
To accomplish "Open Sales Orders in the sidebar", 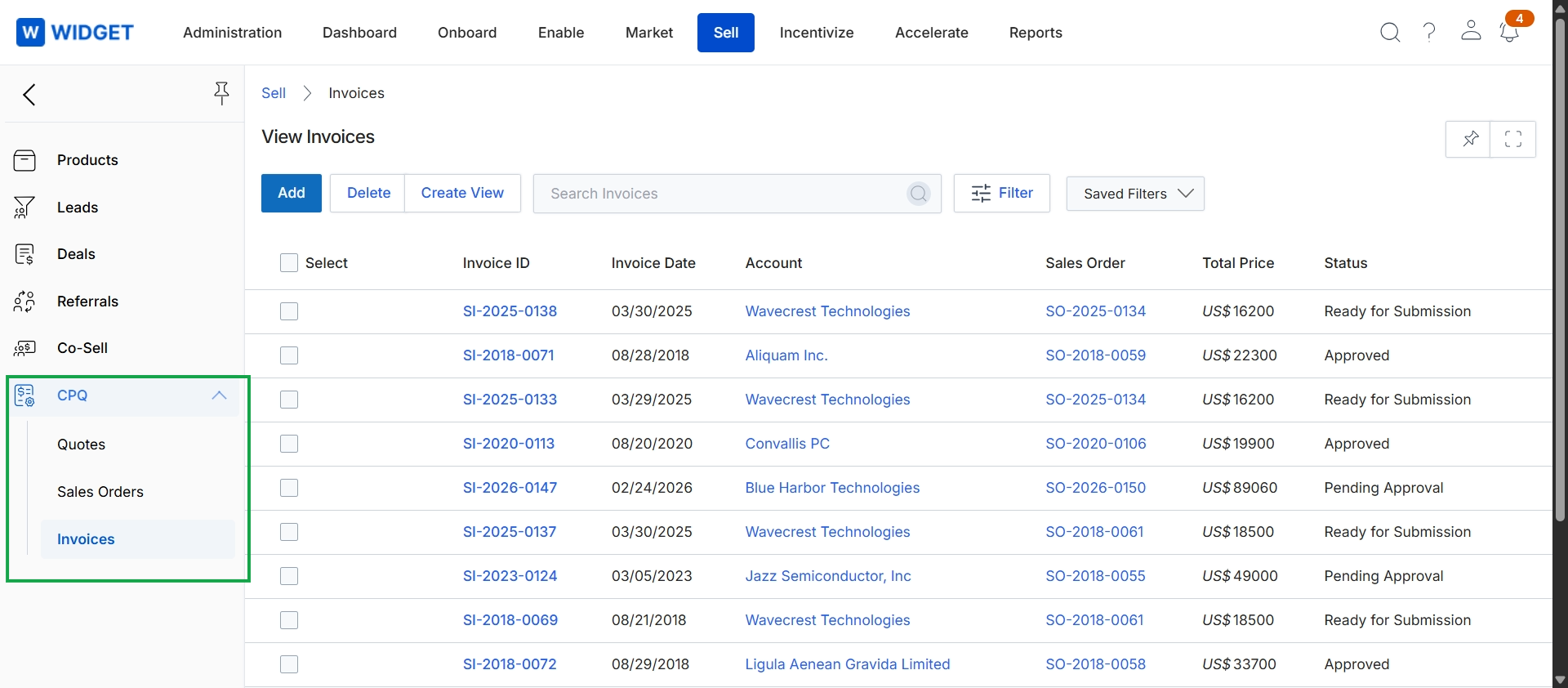I will (100, 492).
